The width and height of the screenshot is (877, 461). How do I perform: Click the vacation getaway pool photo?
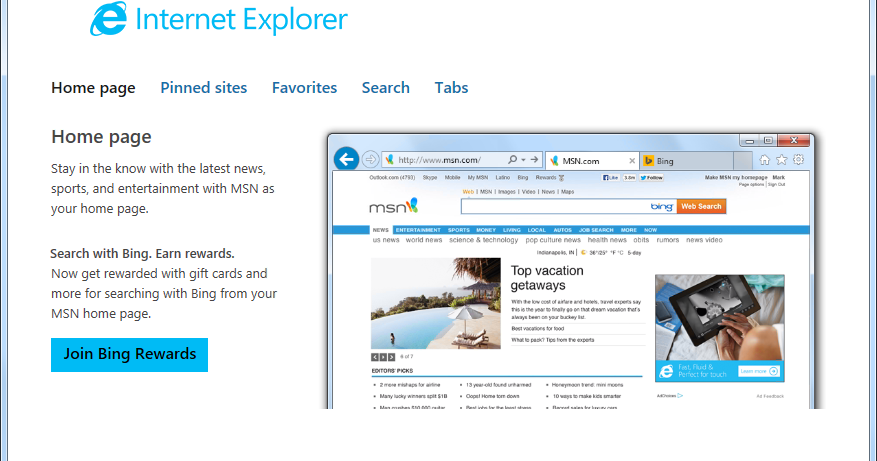pyautogui.click(x=436, y=303)
